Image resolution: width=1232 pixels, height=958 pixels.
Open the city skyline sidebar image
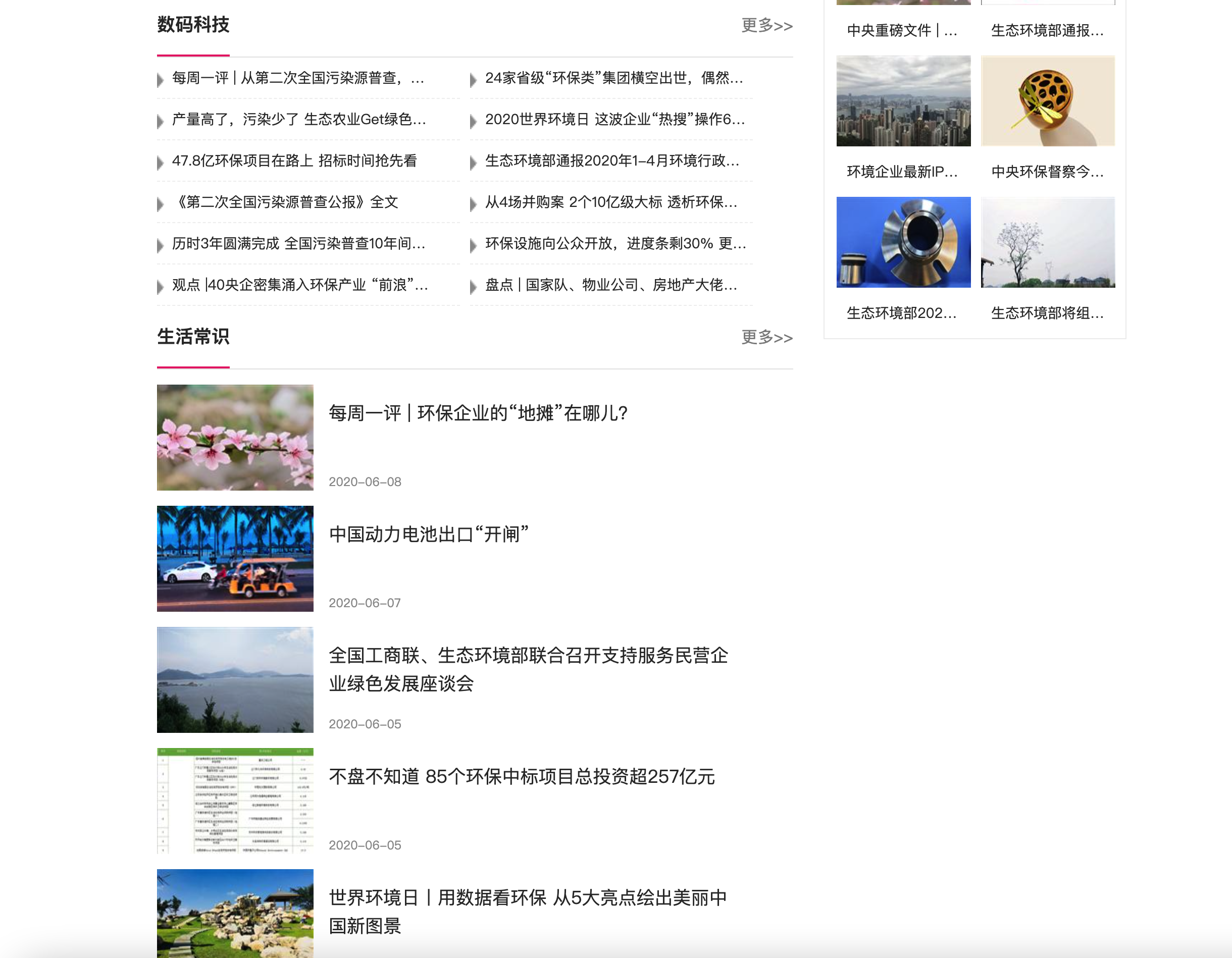904,101
